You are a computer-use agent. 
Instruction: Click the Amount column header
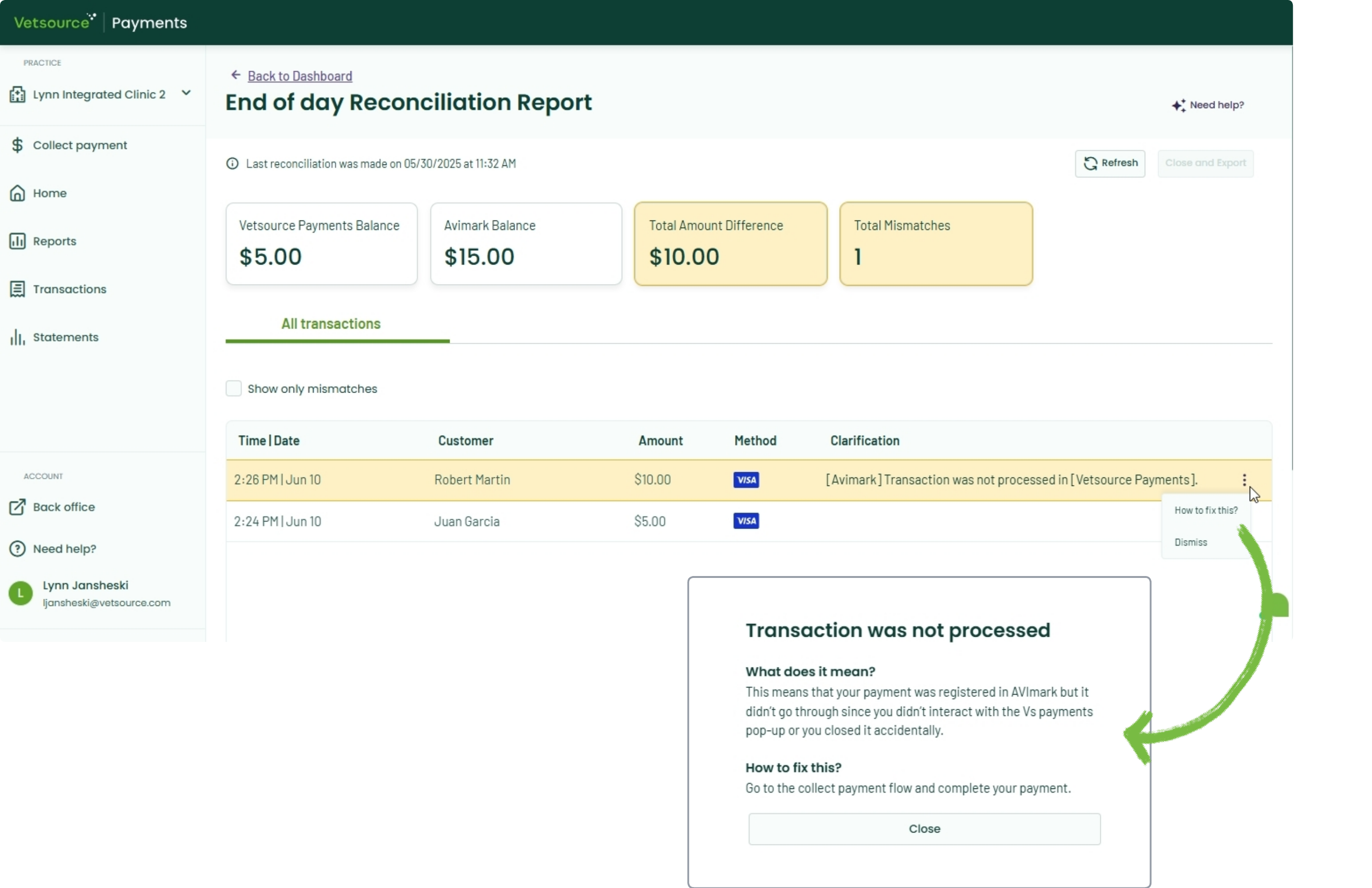[661, 441]
